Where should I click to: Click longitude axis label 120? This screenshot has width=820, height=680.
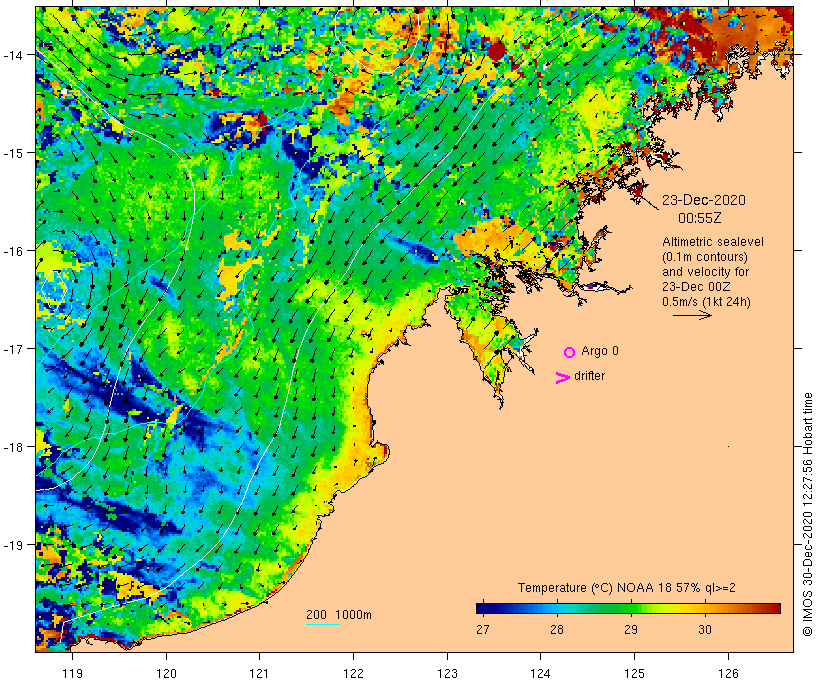(166, 673)
